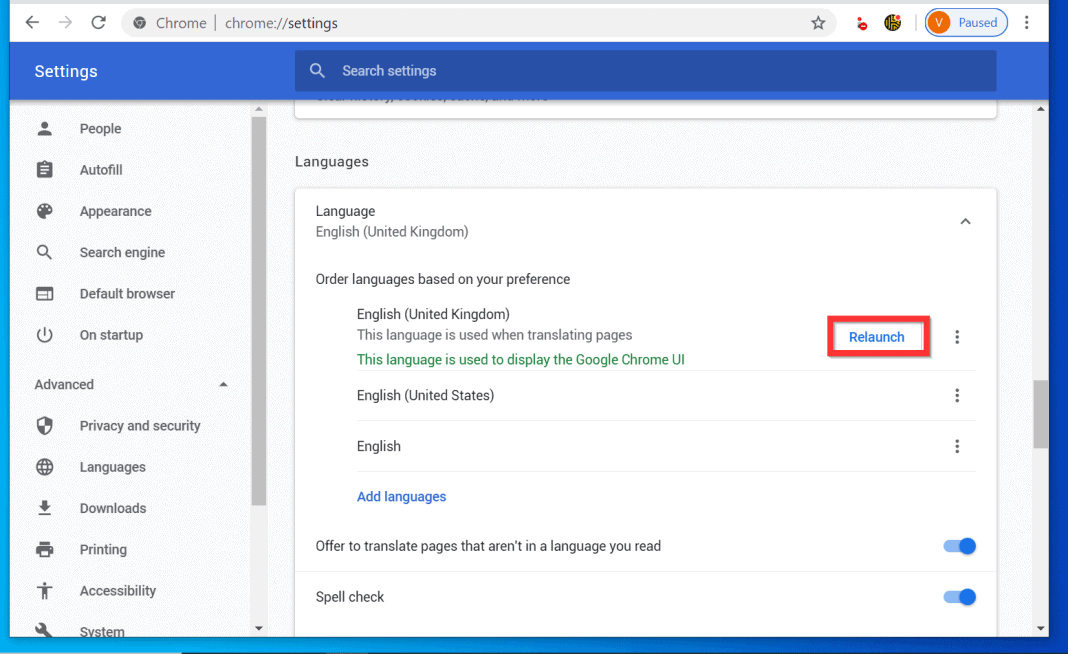Click the Appearance palette icon
The image size is (1068, 654).
tap(44, 211)
